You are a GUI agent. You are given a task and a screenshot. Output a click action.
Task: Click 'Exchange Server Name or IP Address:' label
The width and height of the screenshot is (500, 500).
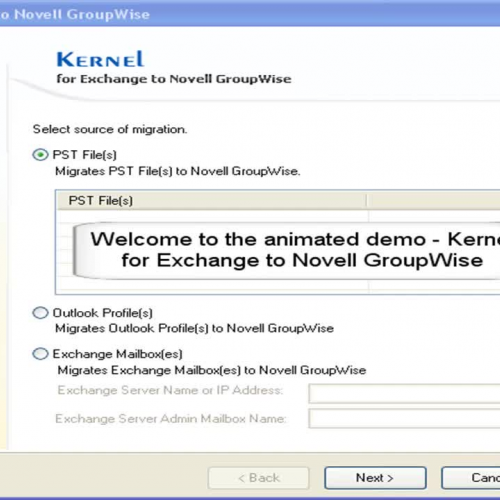click(170, 390)
